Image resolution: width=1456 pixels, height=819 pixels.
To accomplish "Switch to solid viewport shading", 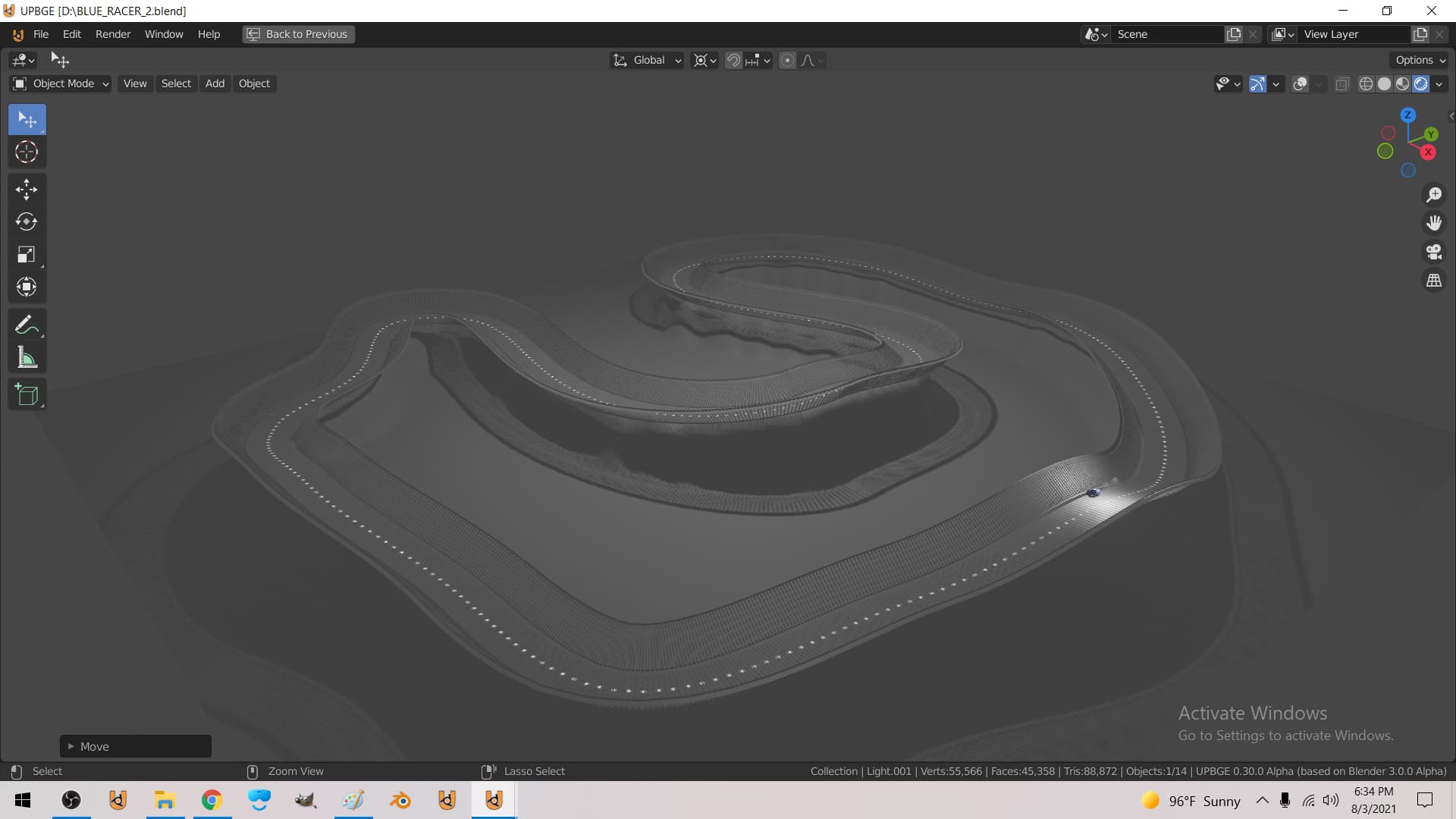I will tap(1384, 84).
